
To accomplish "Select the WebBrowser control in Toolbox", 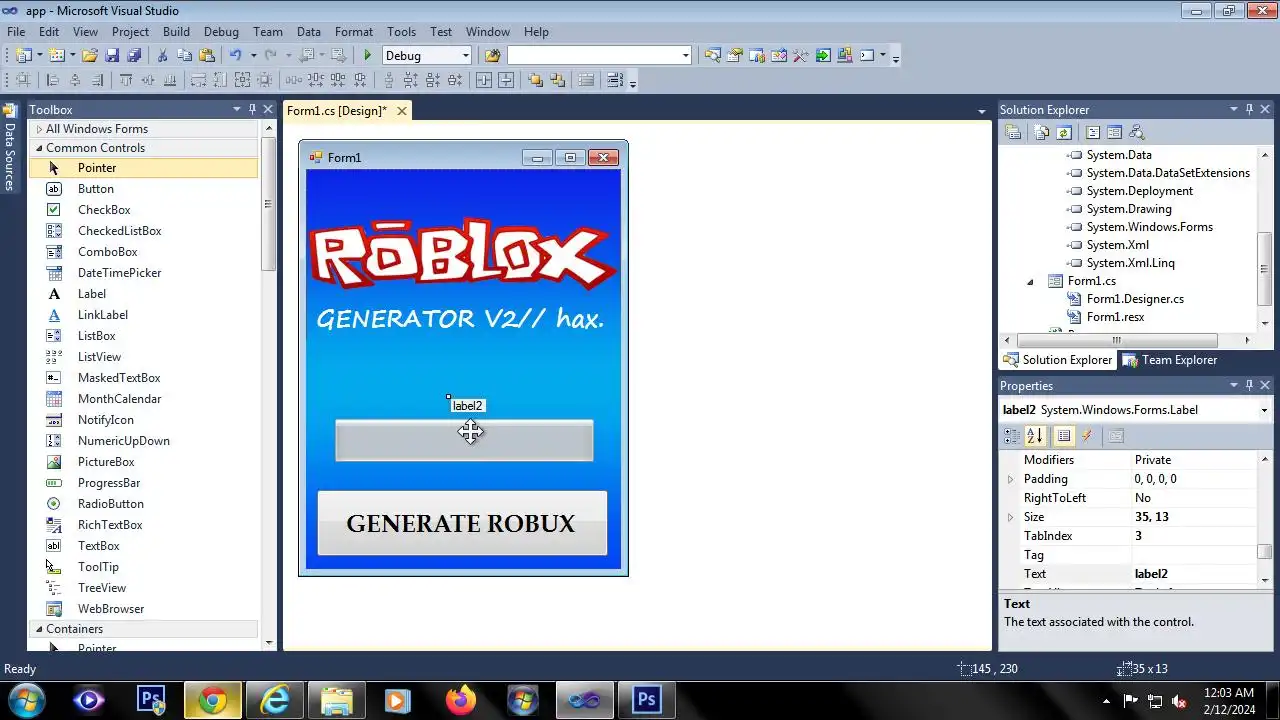I will point(111,609).
